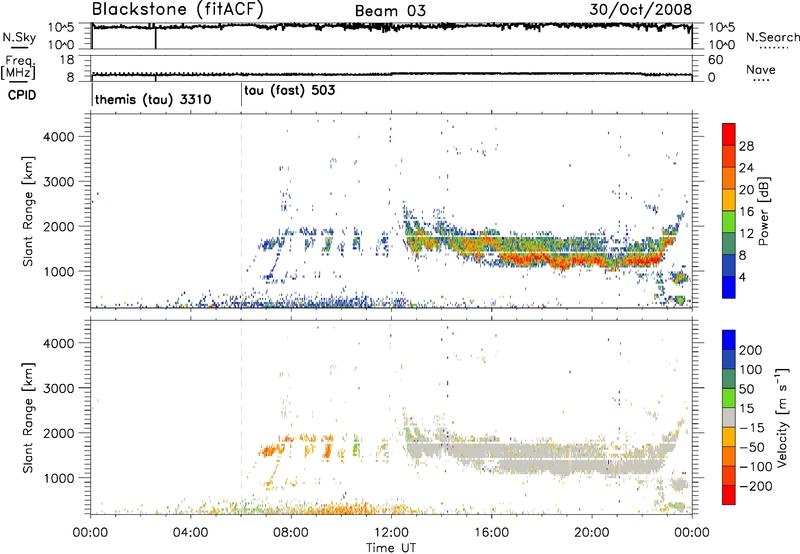Click the CPID row label
The width and height of the screenshot is (800, 554).
pyautogui.click(x=22, y=95)
